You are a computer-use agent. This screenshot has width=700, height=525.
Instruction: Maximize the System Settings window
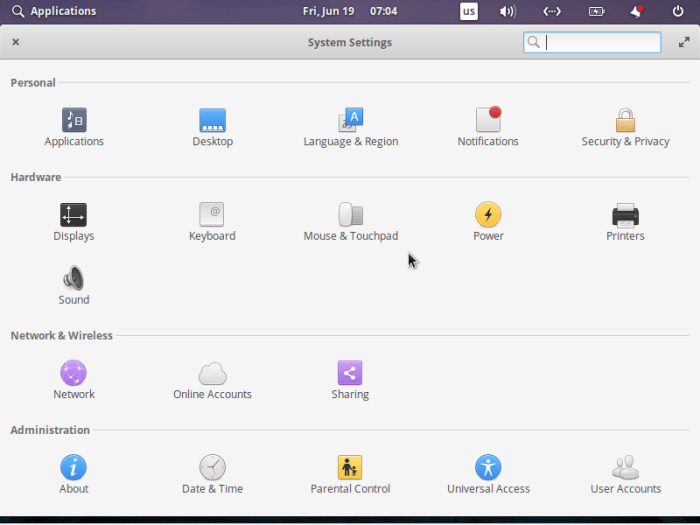(x=684, y=42)
